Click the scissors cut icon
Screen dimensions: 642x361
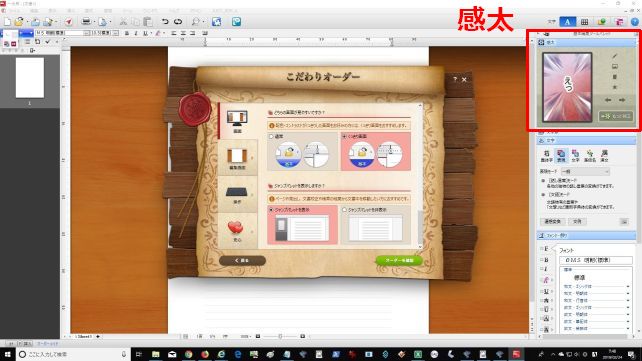pos(123,22)
